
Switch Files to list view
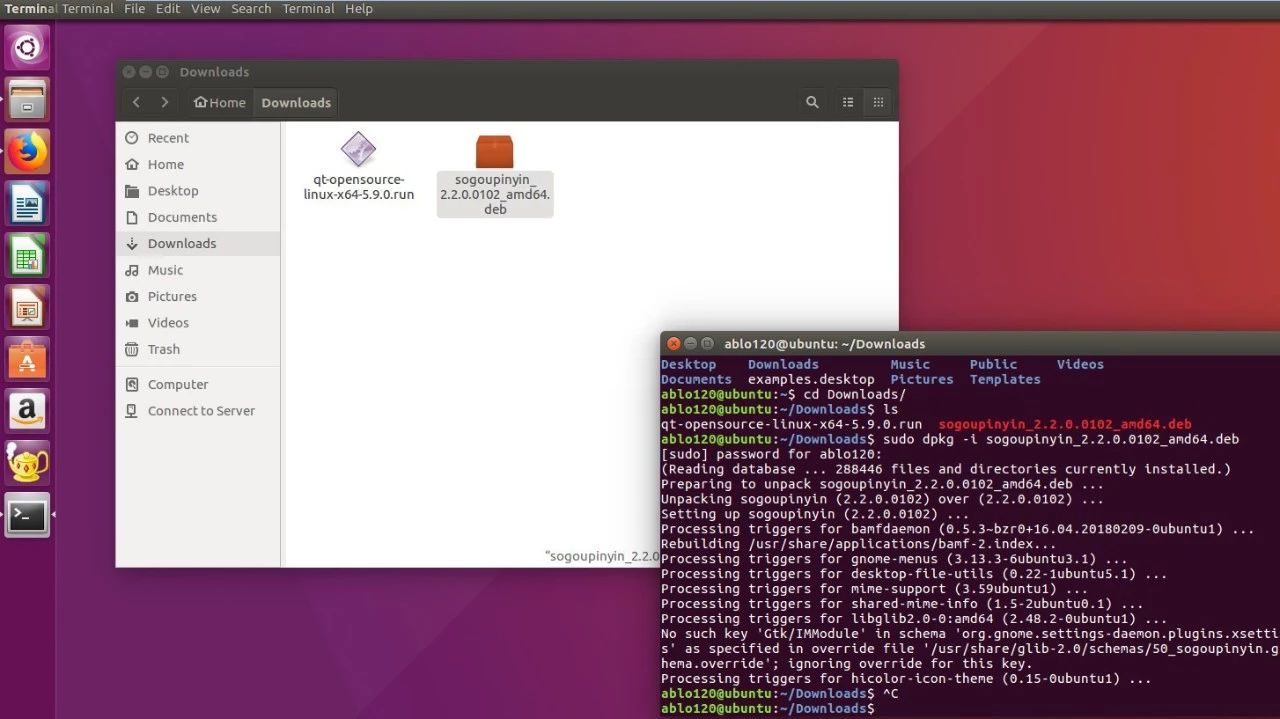point(848,102)
